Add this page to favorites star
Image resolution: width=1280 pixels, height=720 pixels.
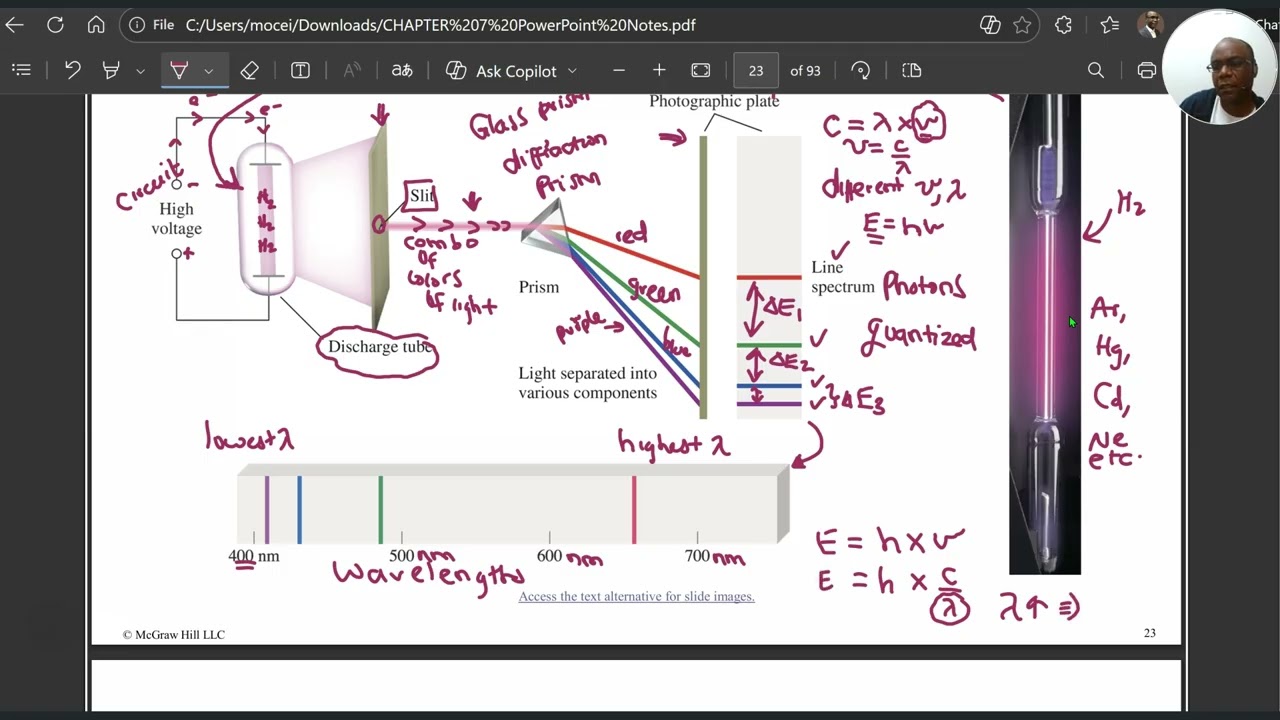click(x=1022, y=25)
